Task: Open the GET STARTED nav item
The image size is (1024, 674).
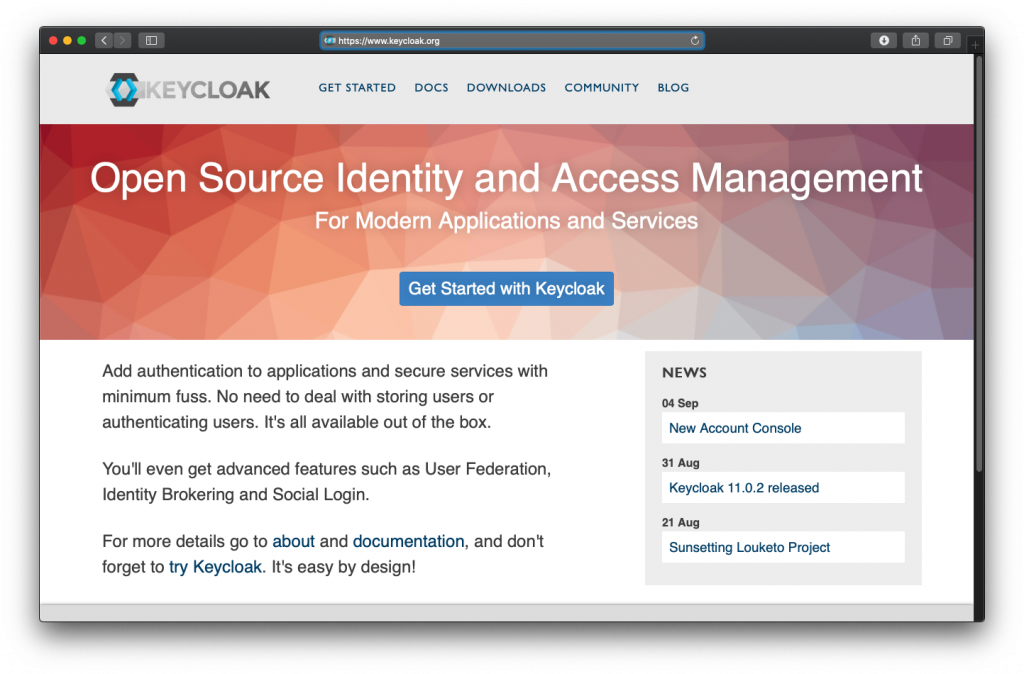Action: 357,88
